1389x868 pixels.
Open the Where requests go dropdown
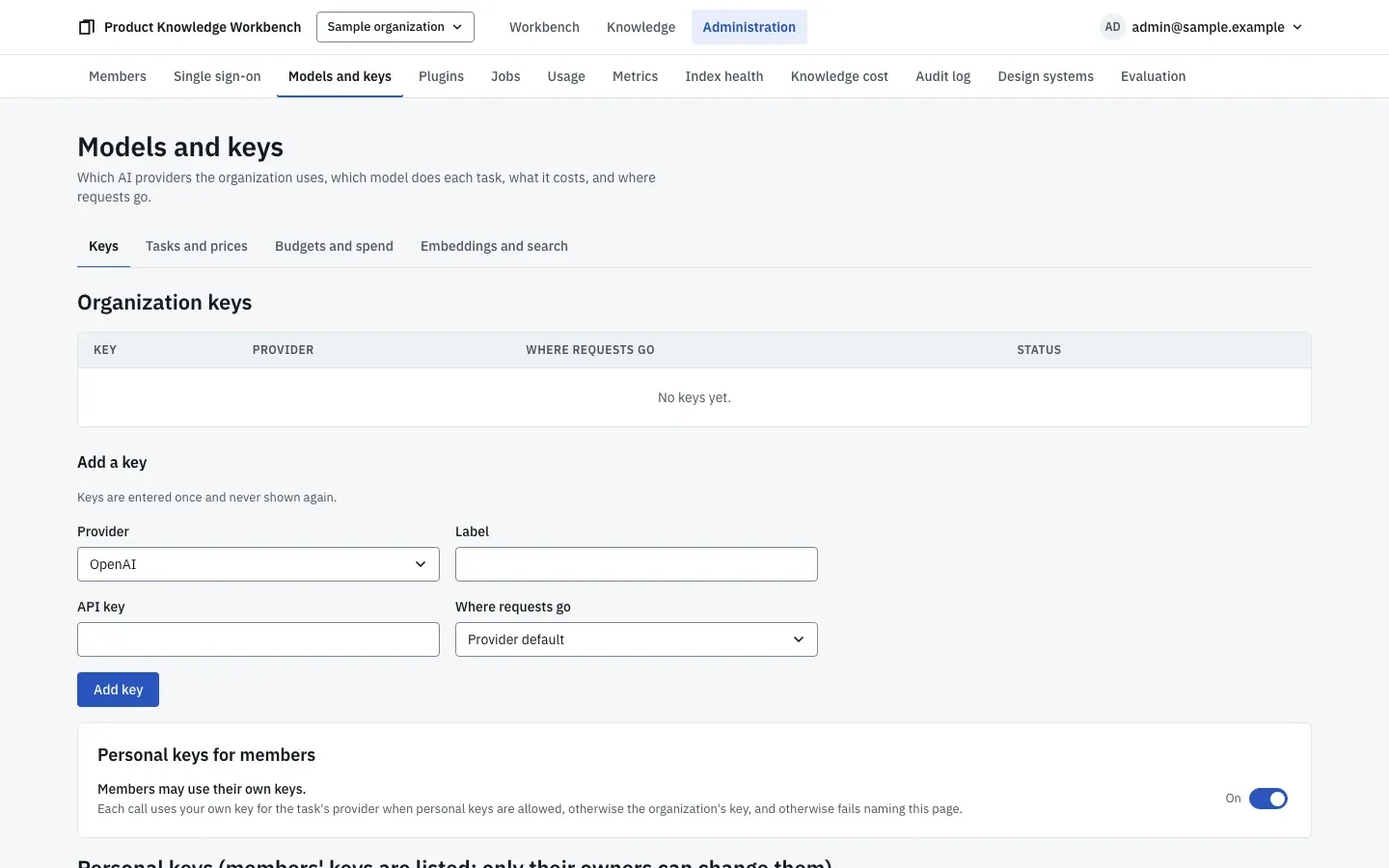pos(637,639)
